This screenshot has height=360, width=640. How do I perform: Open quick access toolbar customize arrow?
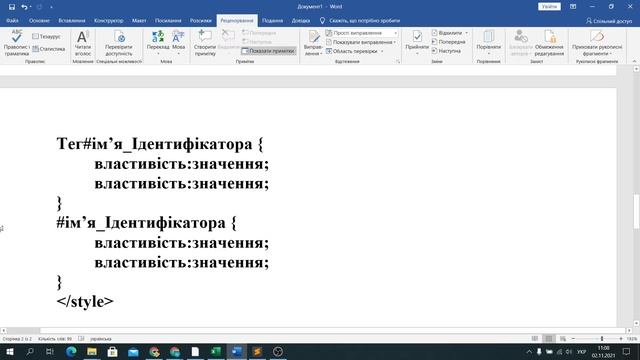pyautogui.click(x=51, y=7)
